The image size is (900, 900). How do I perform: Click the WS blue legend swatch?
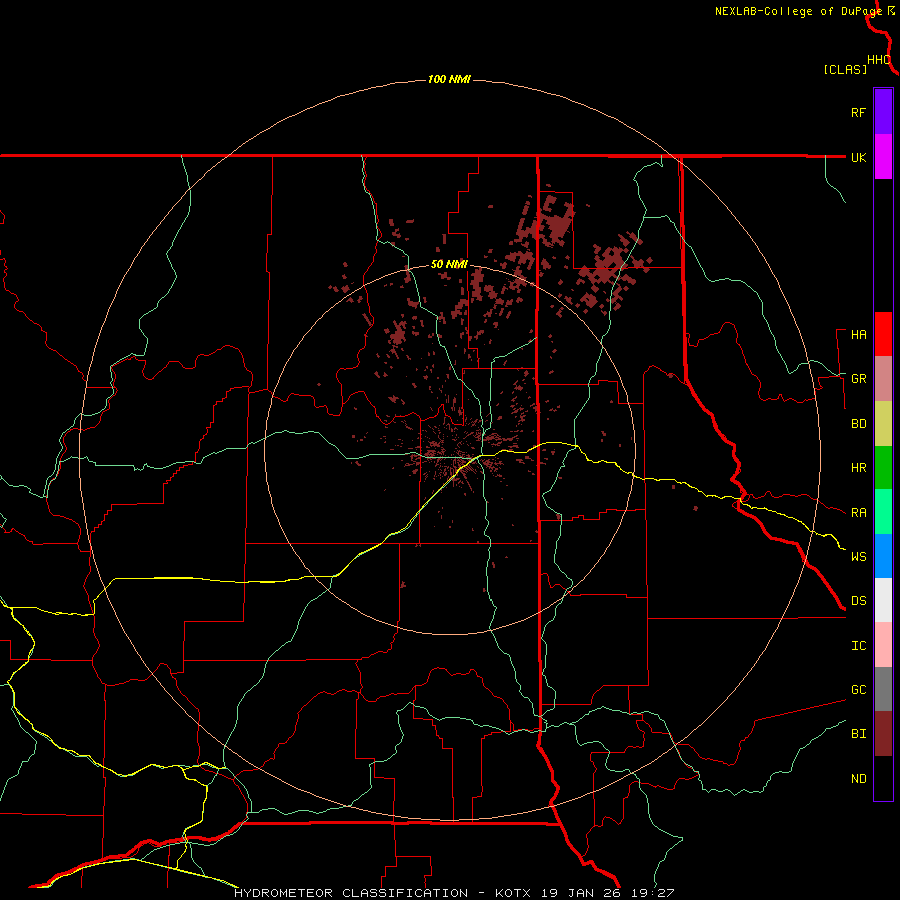coord(883,556)
